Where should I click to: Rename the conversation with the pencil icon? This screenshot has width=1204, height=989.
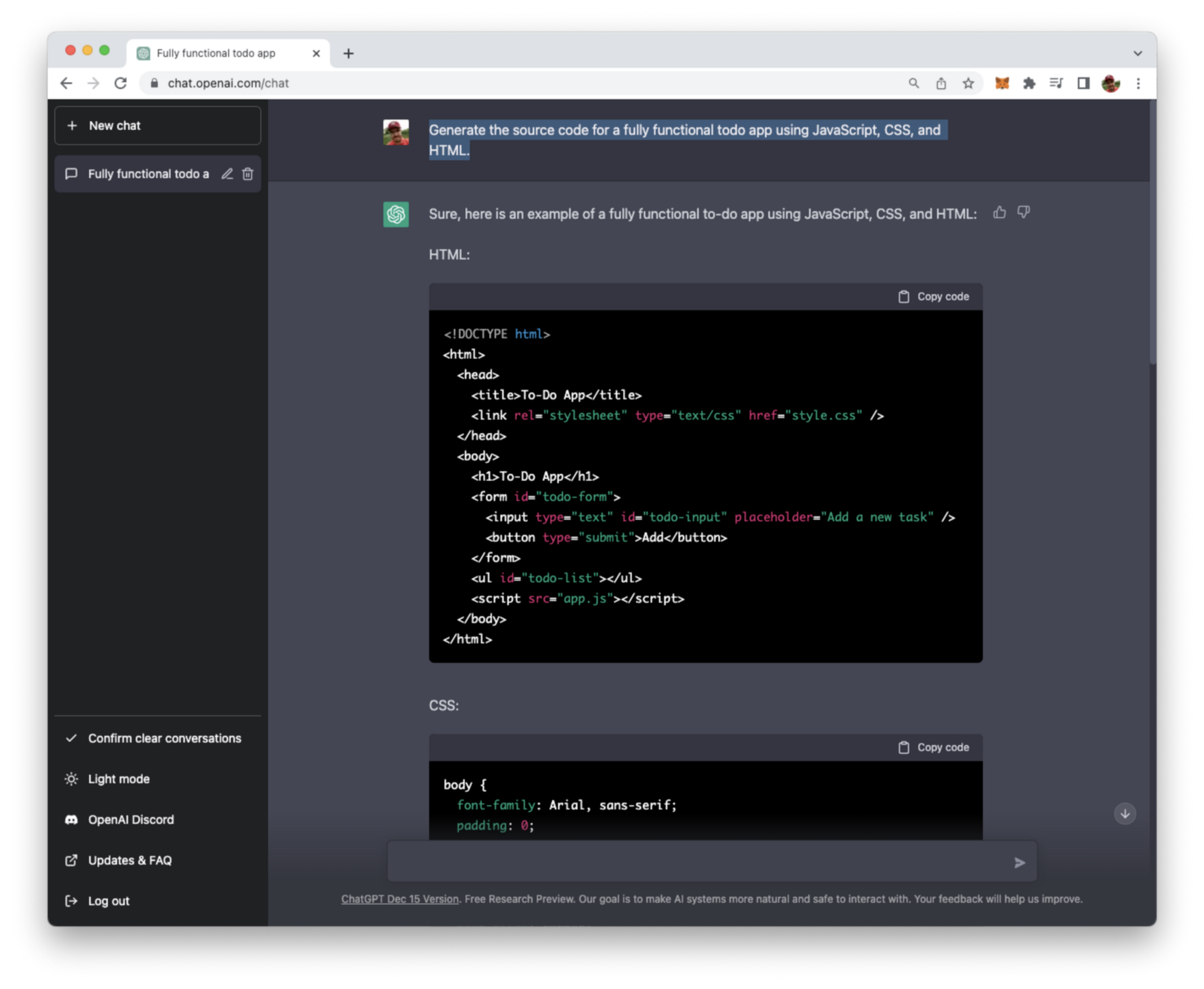pyautogui.click(x=227, y=174)
